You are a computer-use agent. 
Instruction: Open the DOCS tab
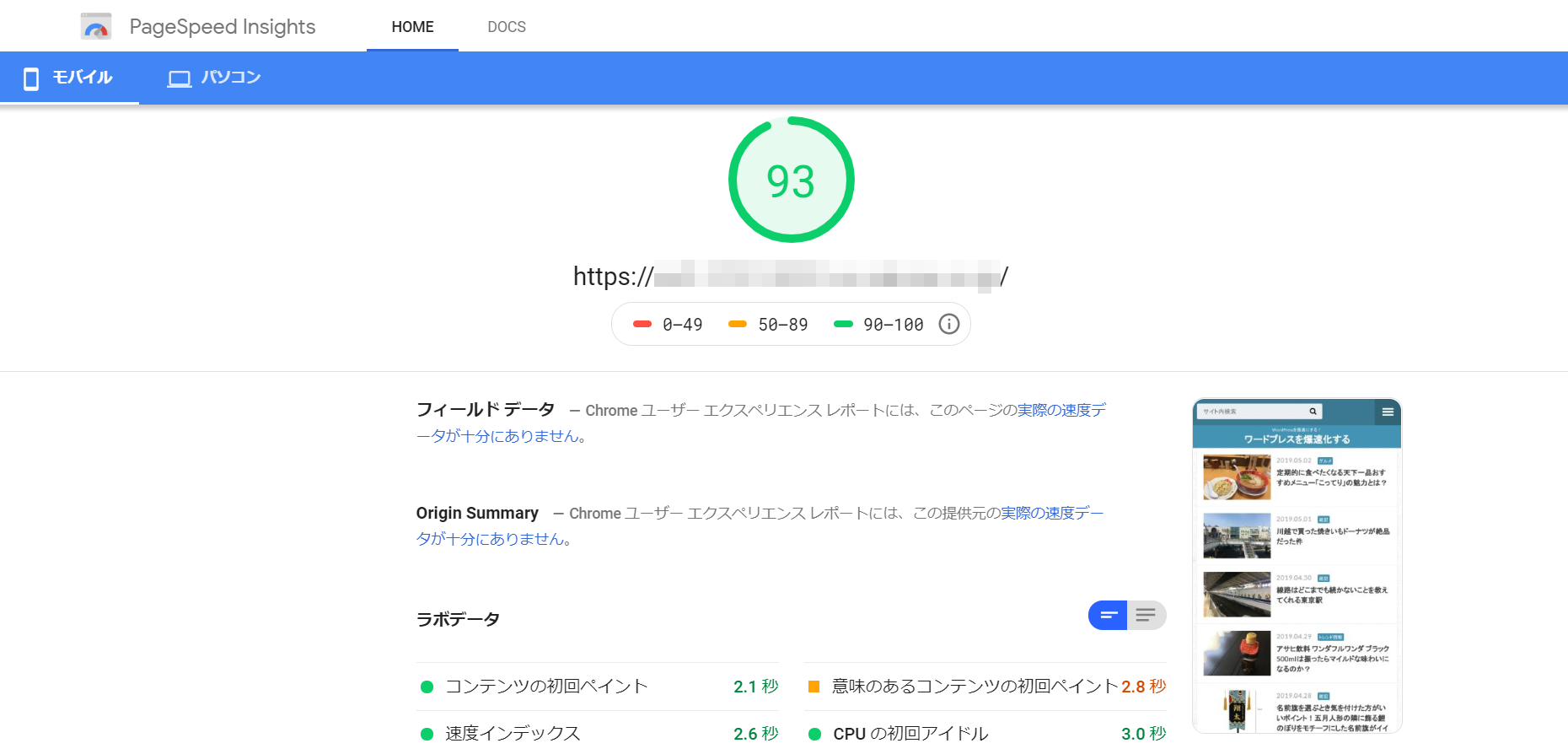[x=507, y=26]
